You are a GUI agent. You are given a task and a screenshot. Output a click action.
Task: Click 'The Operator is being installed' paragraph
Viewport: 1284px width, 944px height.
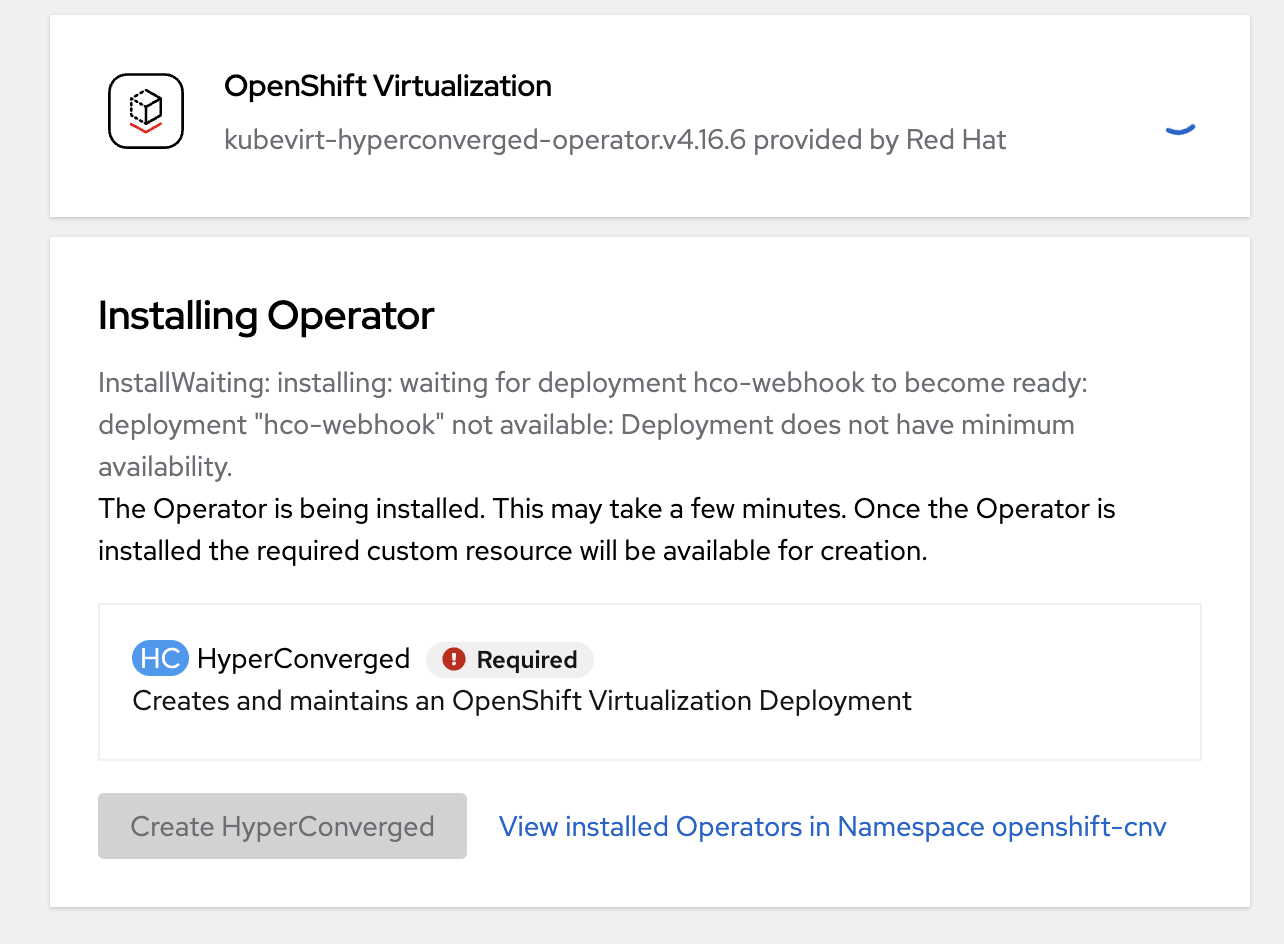coord(607,530)
